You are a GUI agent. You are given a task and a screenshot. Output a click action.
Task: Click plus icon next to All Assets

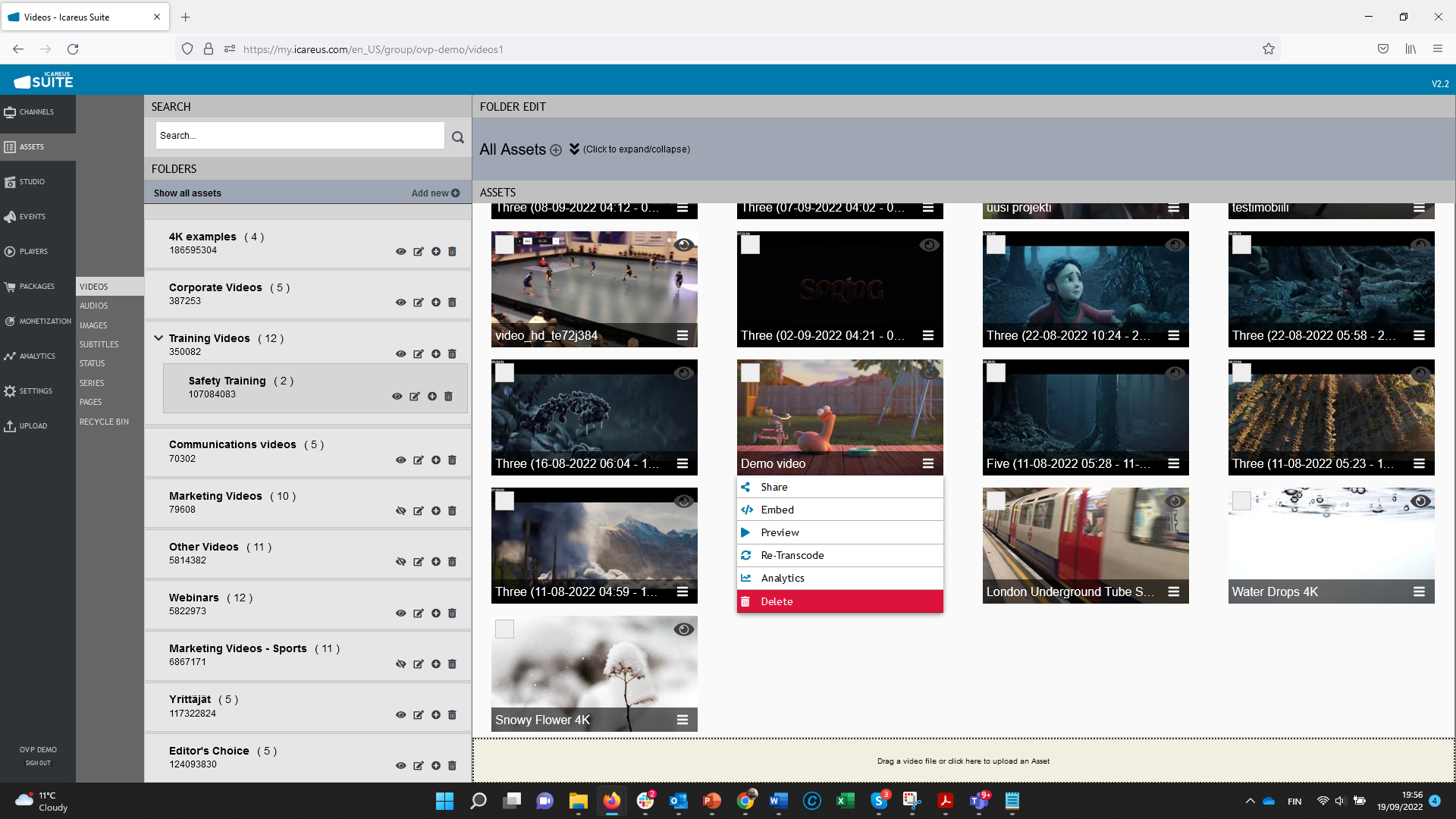click(x=556, y=150)
